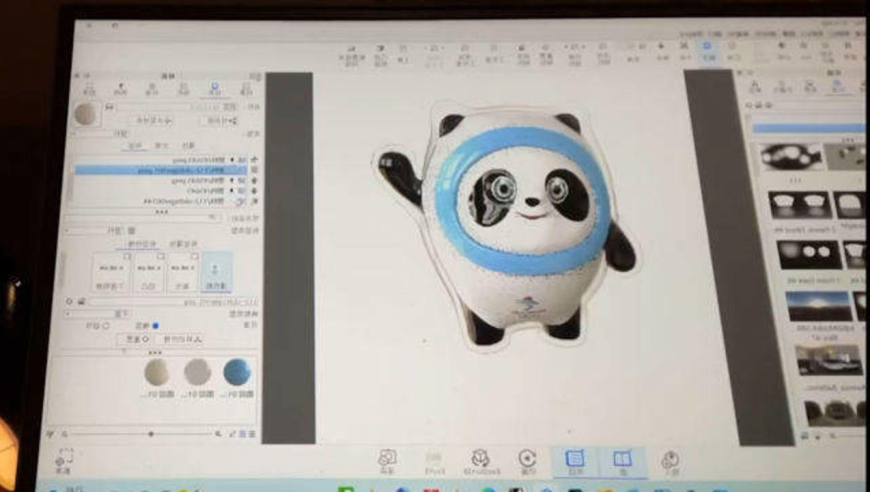
Task: Select the highlighted tab in library panel
Action: pyautogui.click(x=839, y=87)
